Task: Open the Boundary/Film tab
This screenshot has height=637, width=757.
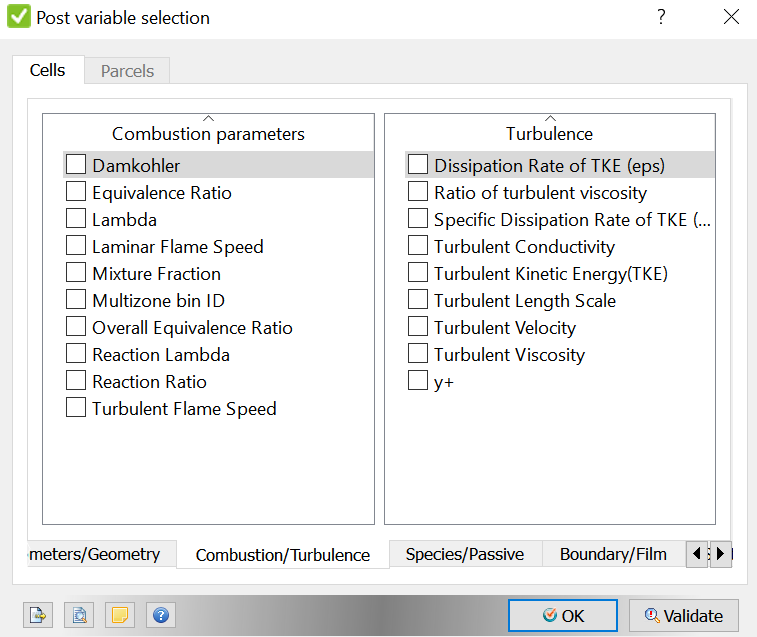Action: [613, 554]
